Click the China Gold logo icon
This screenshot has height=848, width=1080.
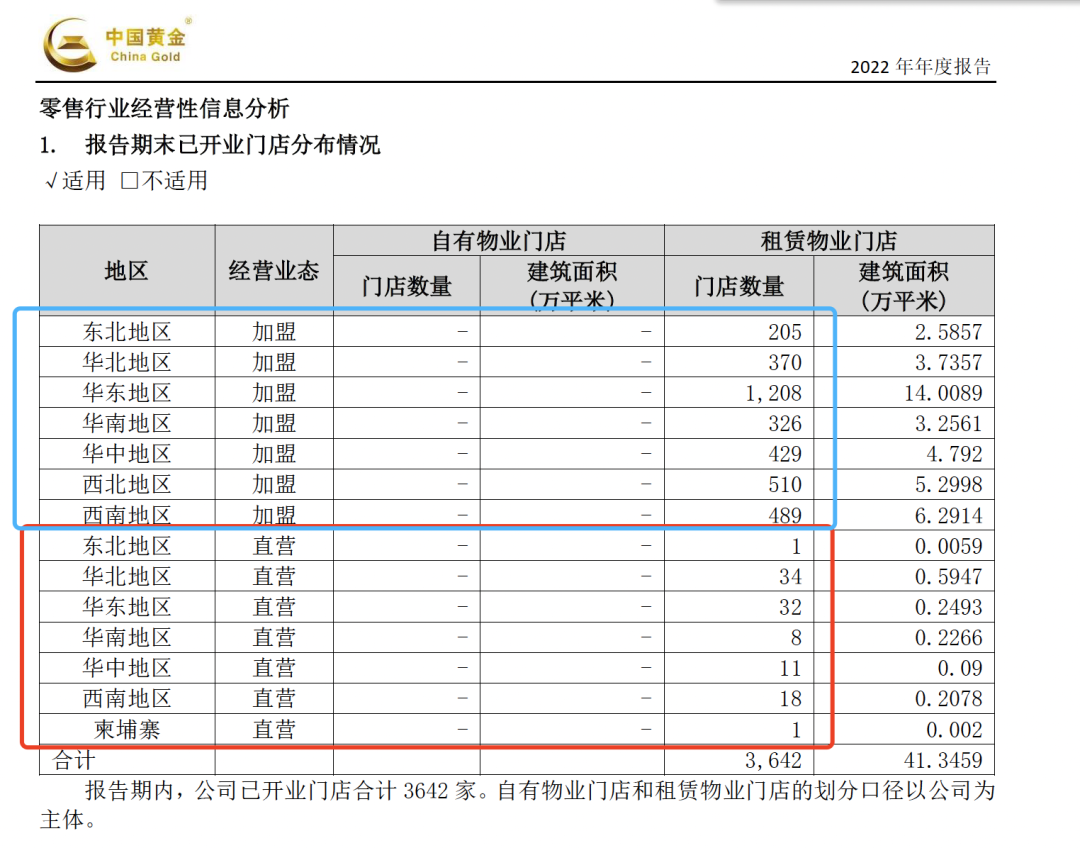click(68, 45)
